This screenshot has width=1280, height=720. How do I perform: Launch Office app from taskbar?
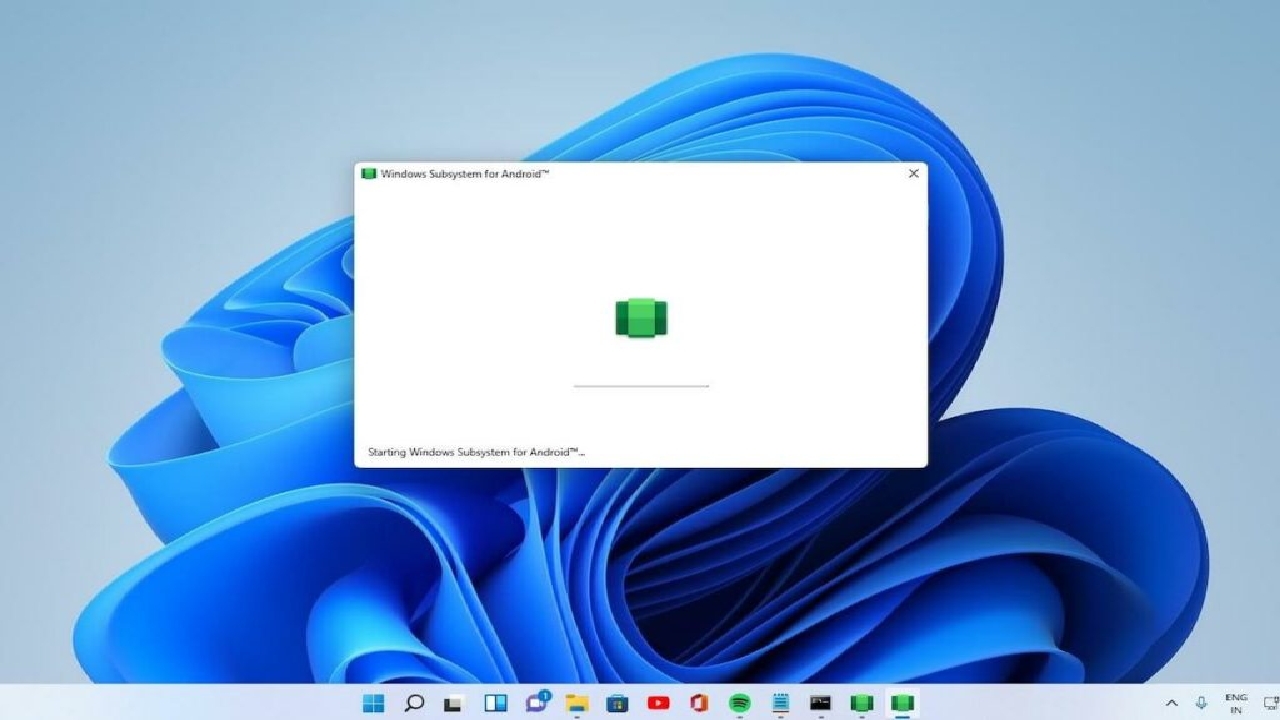[x=699, y=703]
